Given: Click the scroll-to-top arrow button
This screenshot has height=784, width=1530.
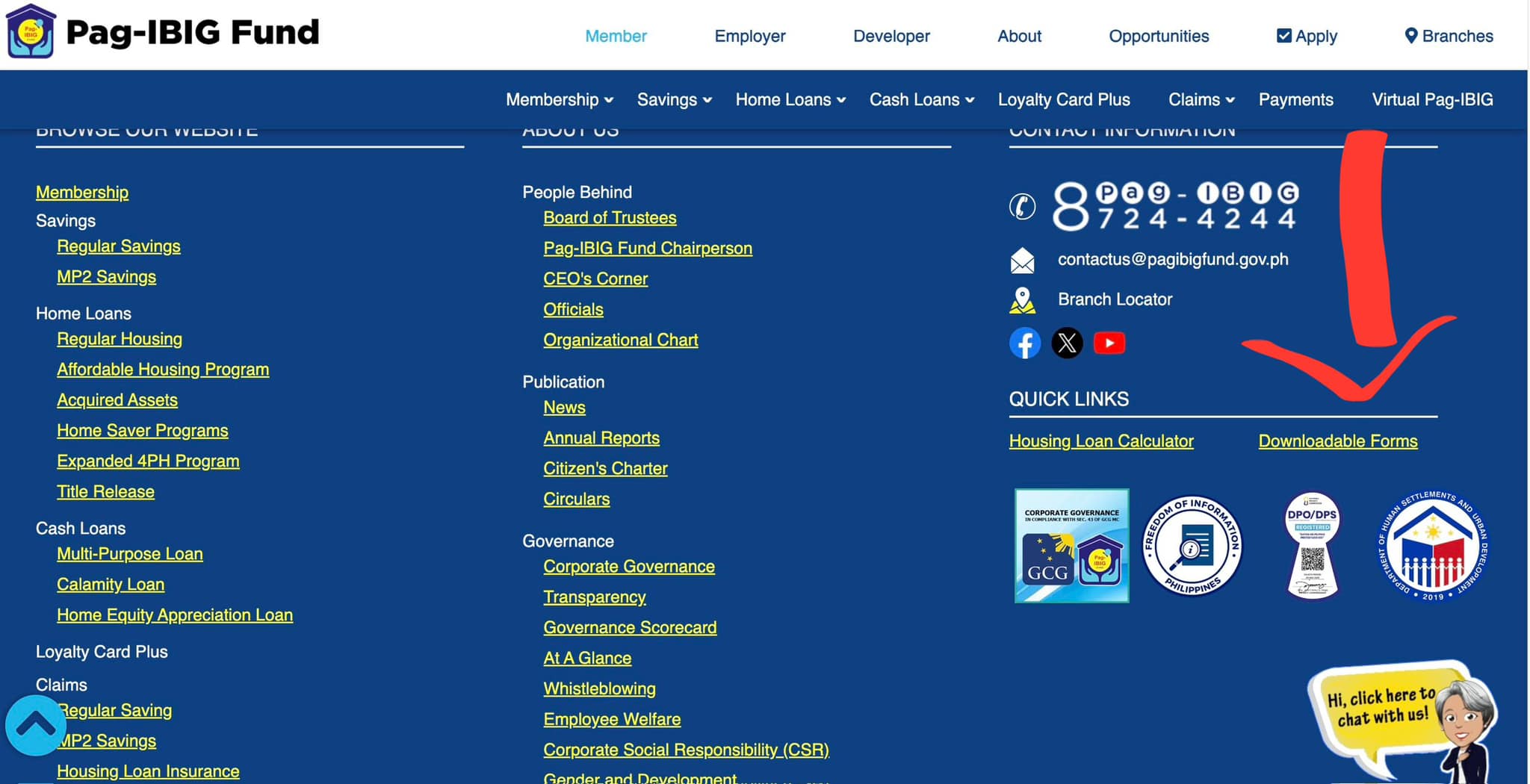Looking at the screenshot, I should tap(35, 725).
